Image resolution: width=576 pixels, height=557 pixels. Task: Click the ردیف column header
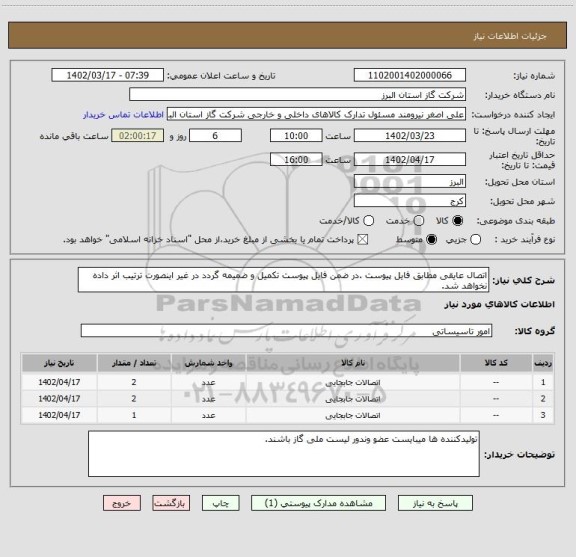543,363
